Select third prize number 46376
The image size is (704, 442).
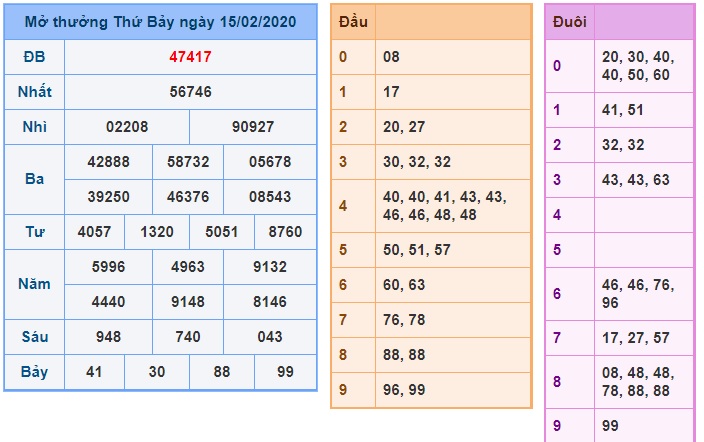pos(188,197)
